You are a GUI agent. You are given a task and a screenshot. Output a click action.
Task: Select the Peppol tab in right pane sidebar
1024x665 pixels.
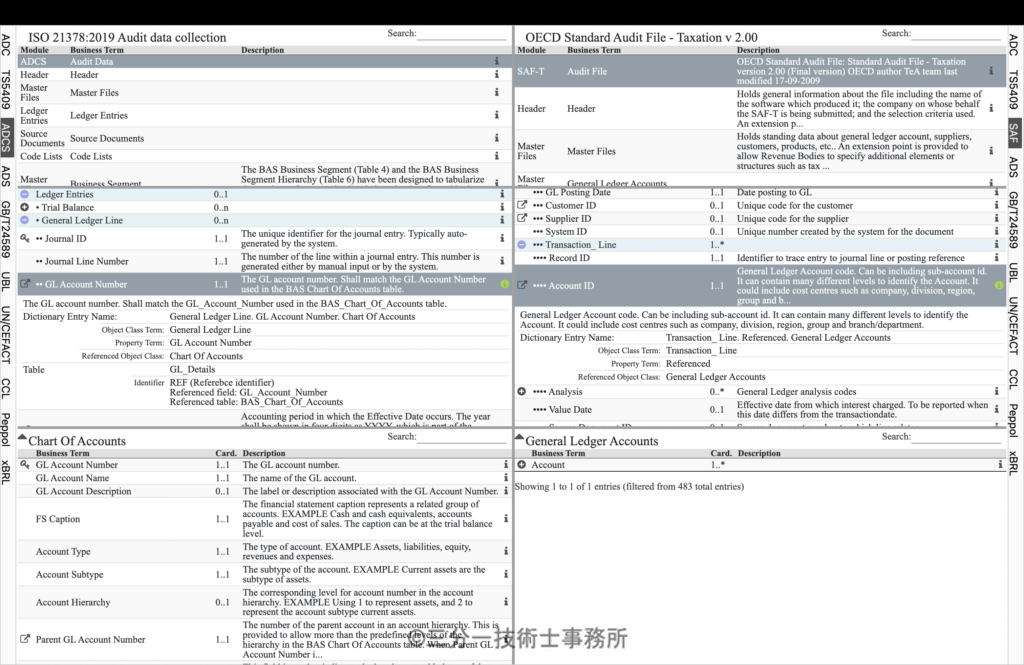[x=1013, y=421]
